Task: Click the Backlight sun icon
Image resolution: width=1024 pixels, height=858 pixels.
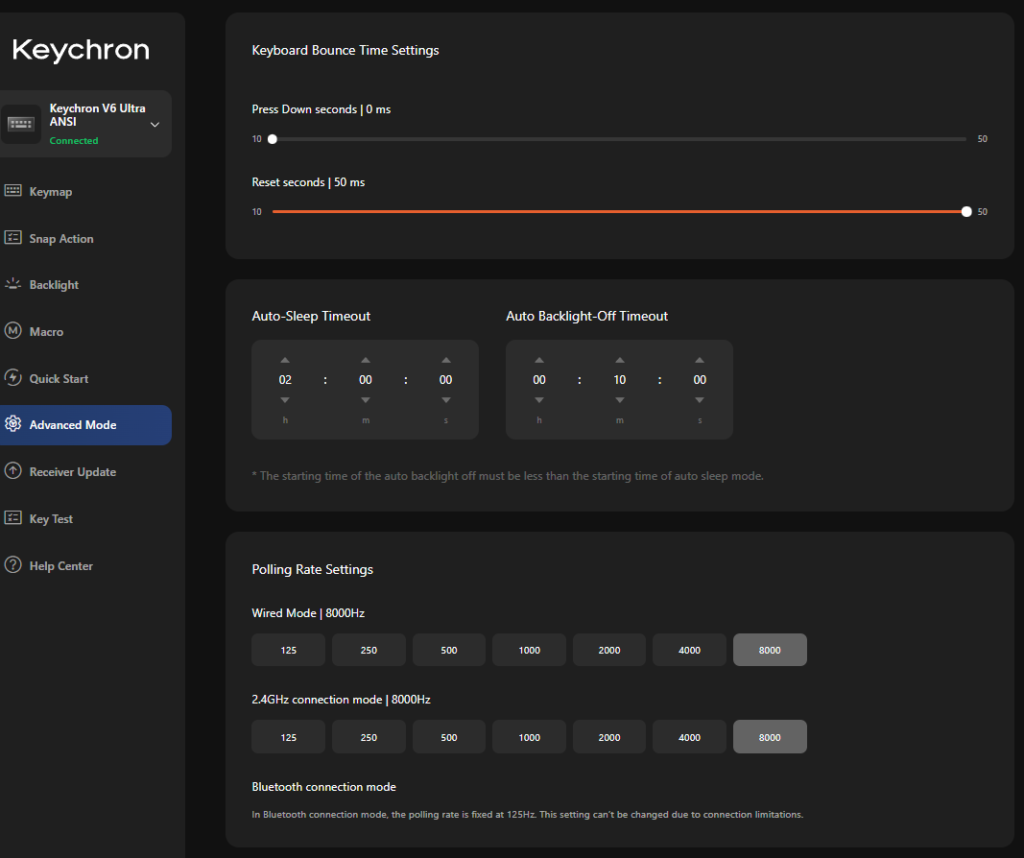Action: coord(13,284)
